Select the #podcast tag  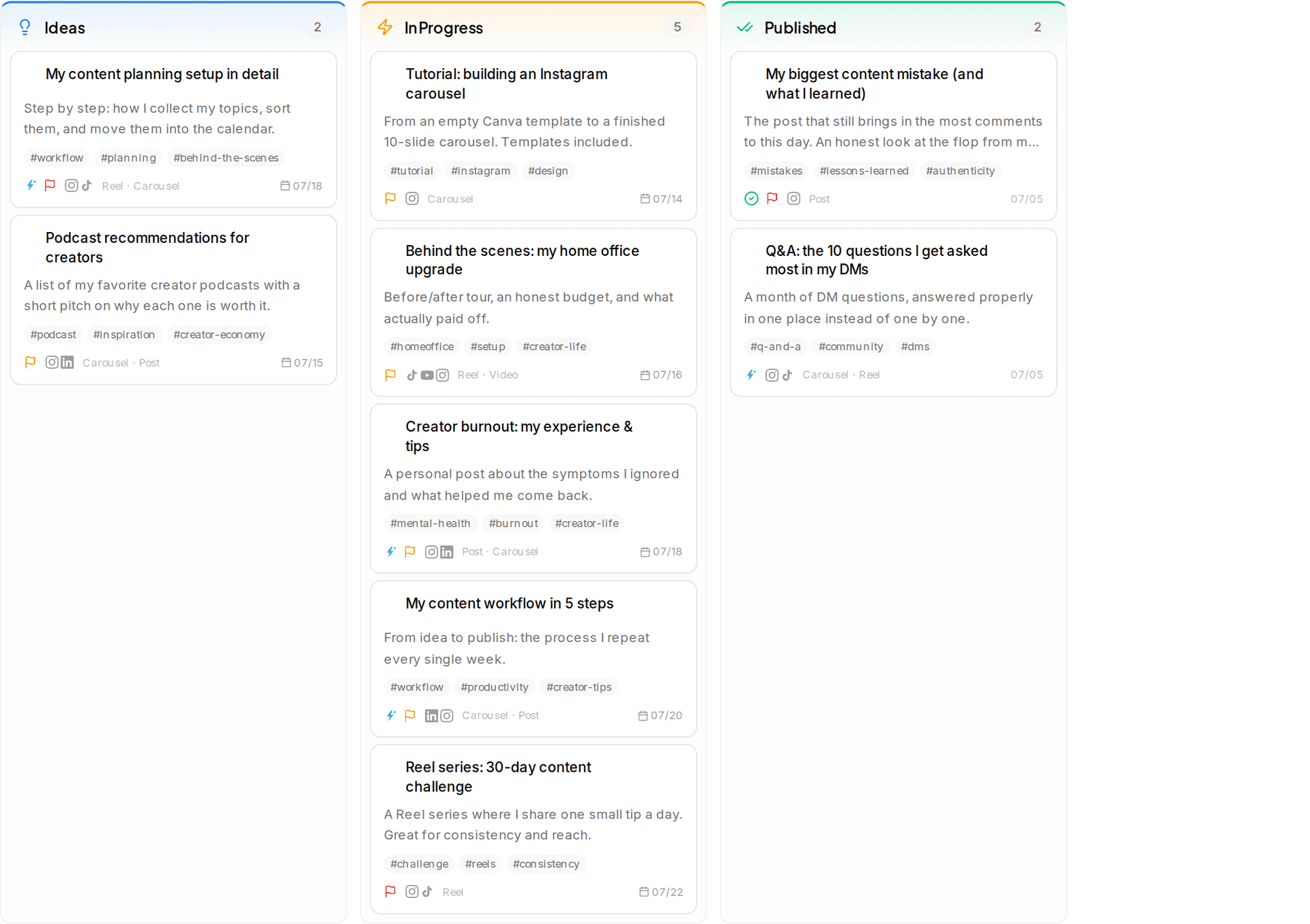[x=53, y=334]
